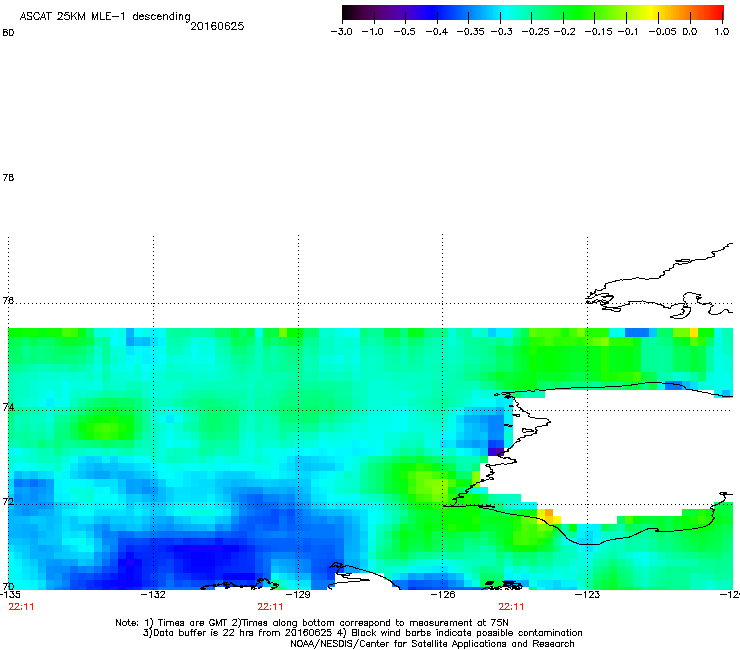Viewport: 740px width, 650px height.
Task: Click the longitude label "-123"
Action: pos(587,594)
